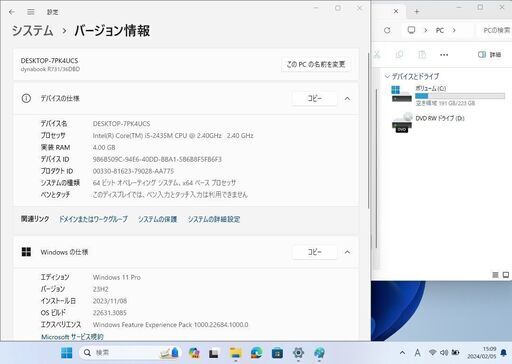Collapse the デバイスとドライブ group in Explorer
The image size is (512, 364).
click(x=387, y=76)
